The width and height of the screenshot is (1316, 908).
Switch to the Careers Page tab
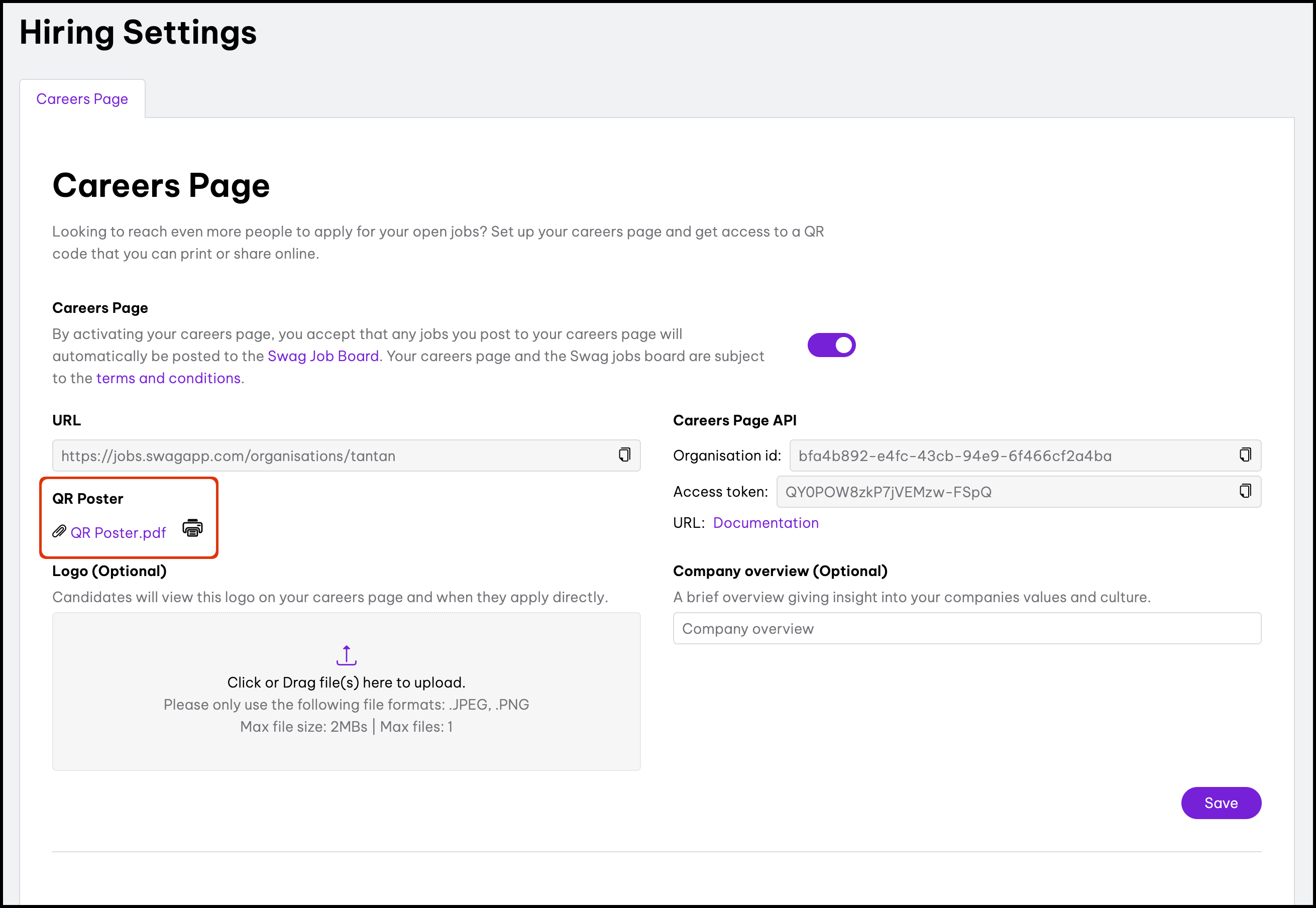82,99
